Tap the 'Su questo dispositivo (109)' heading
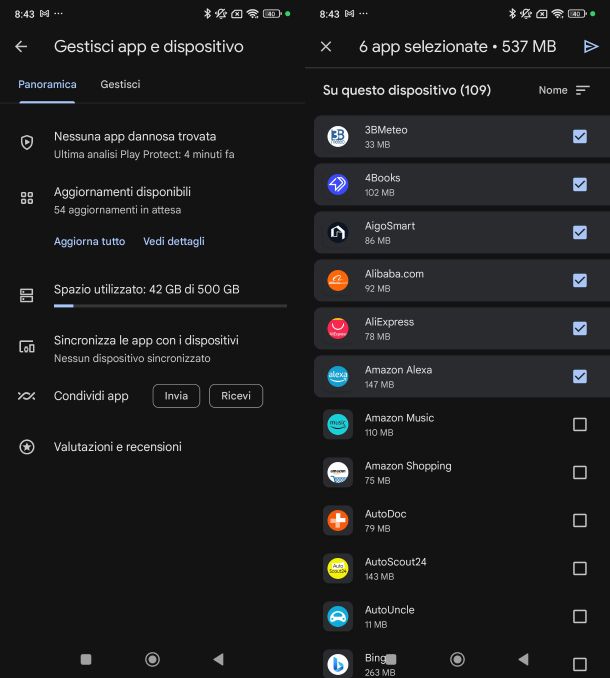 (x=407, y=90)
